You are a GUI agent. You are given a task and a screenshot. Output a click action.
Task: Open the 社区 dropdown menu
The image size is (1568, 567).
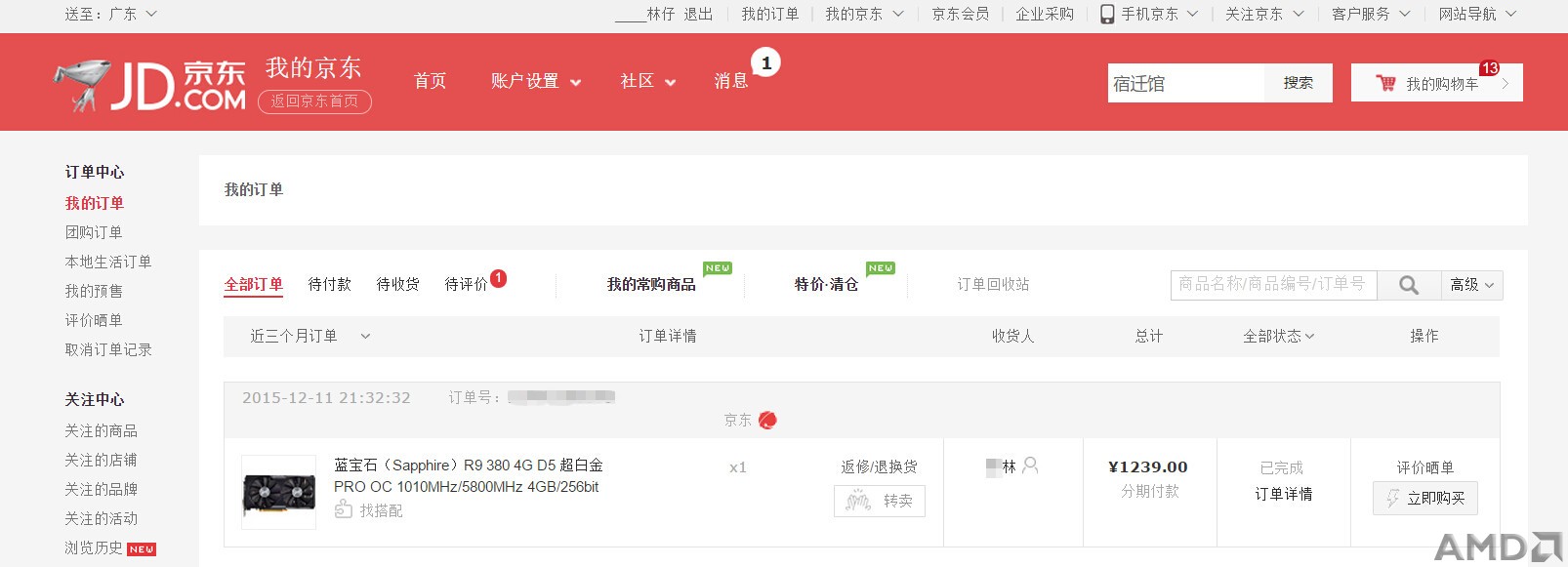pyautogui.click(x=648, y=81)
